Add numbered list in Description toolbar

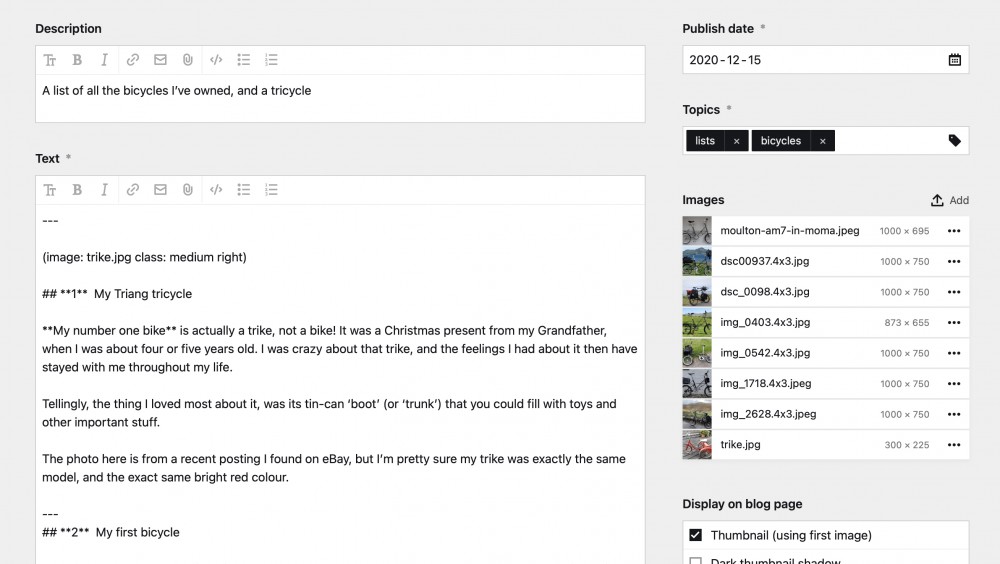(271, 60)
